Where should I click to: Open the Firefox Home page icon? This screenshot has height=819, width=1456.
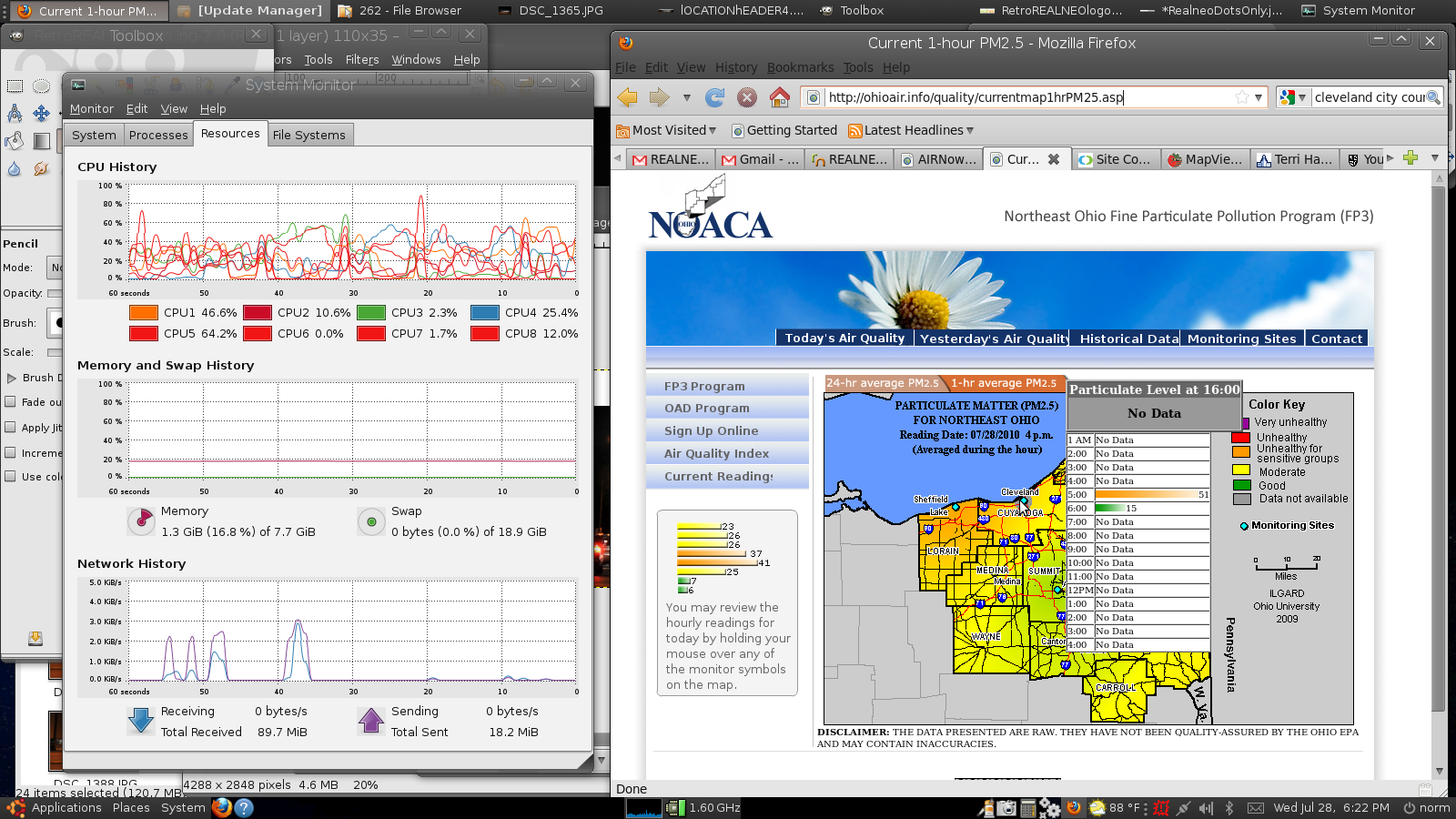click(780, 97)
